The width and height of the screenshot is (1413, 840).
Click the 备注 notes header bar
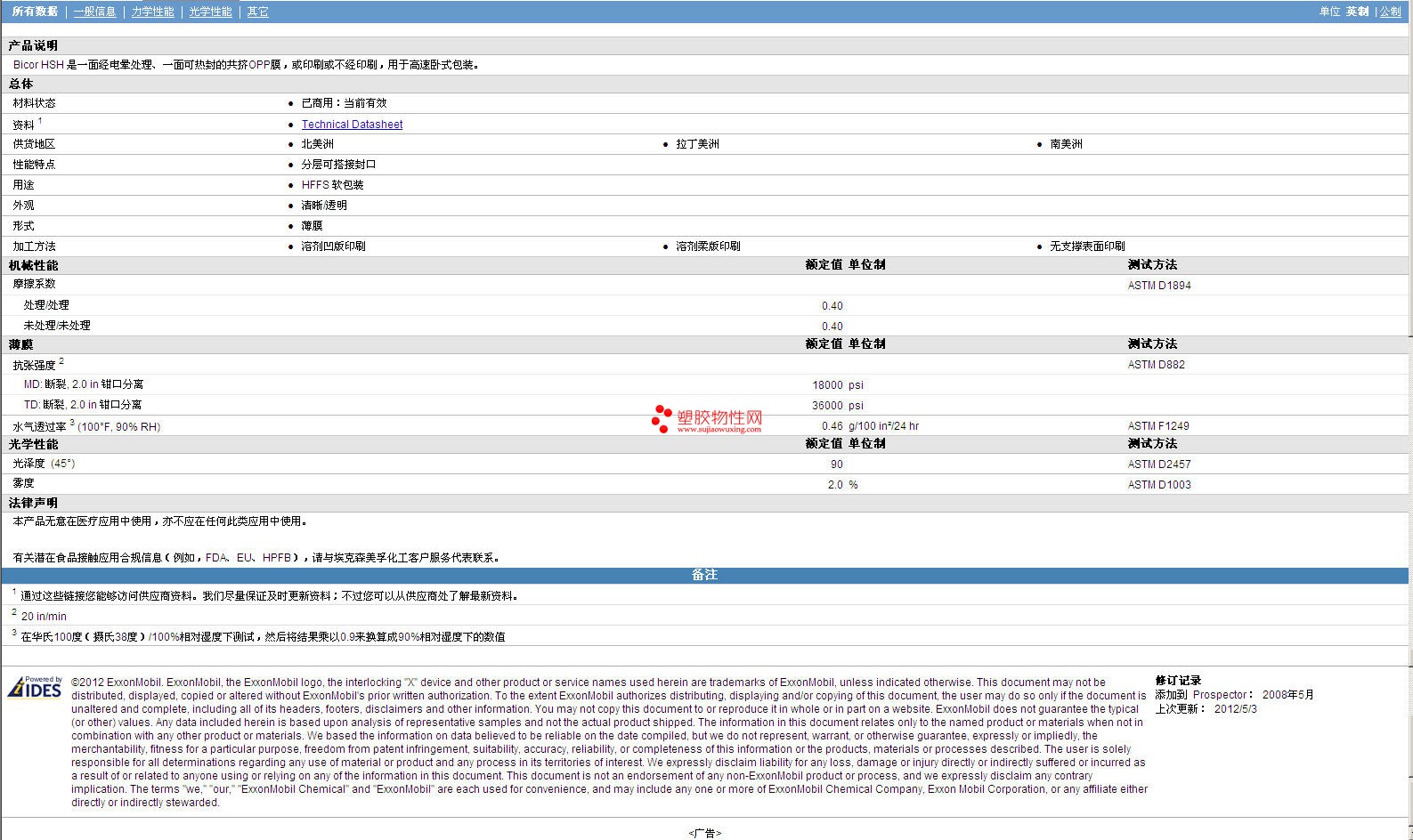coord(704,575)
